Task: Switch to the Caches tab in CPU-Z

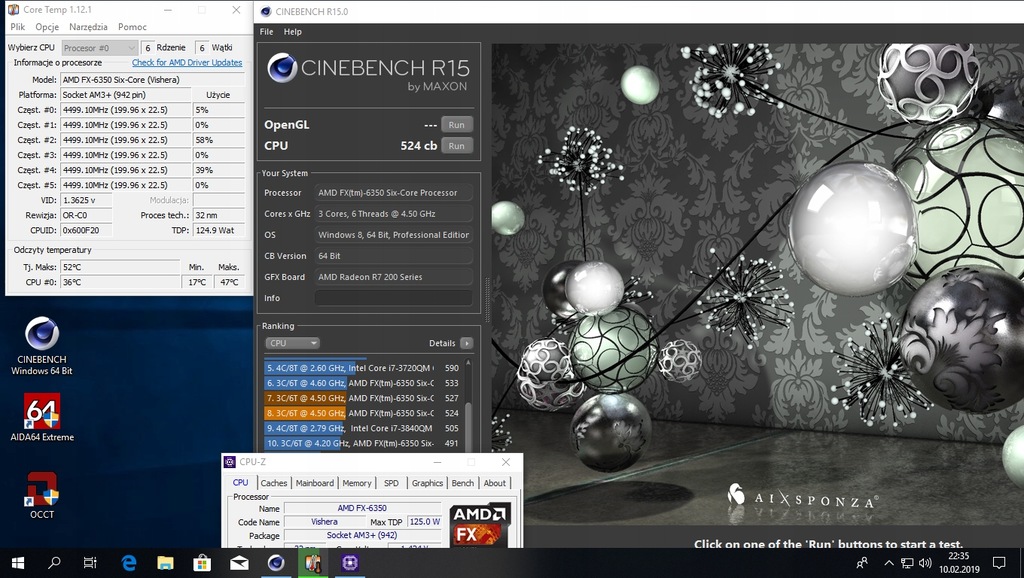Action: tap(274, 483)
